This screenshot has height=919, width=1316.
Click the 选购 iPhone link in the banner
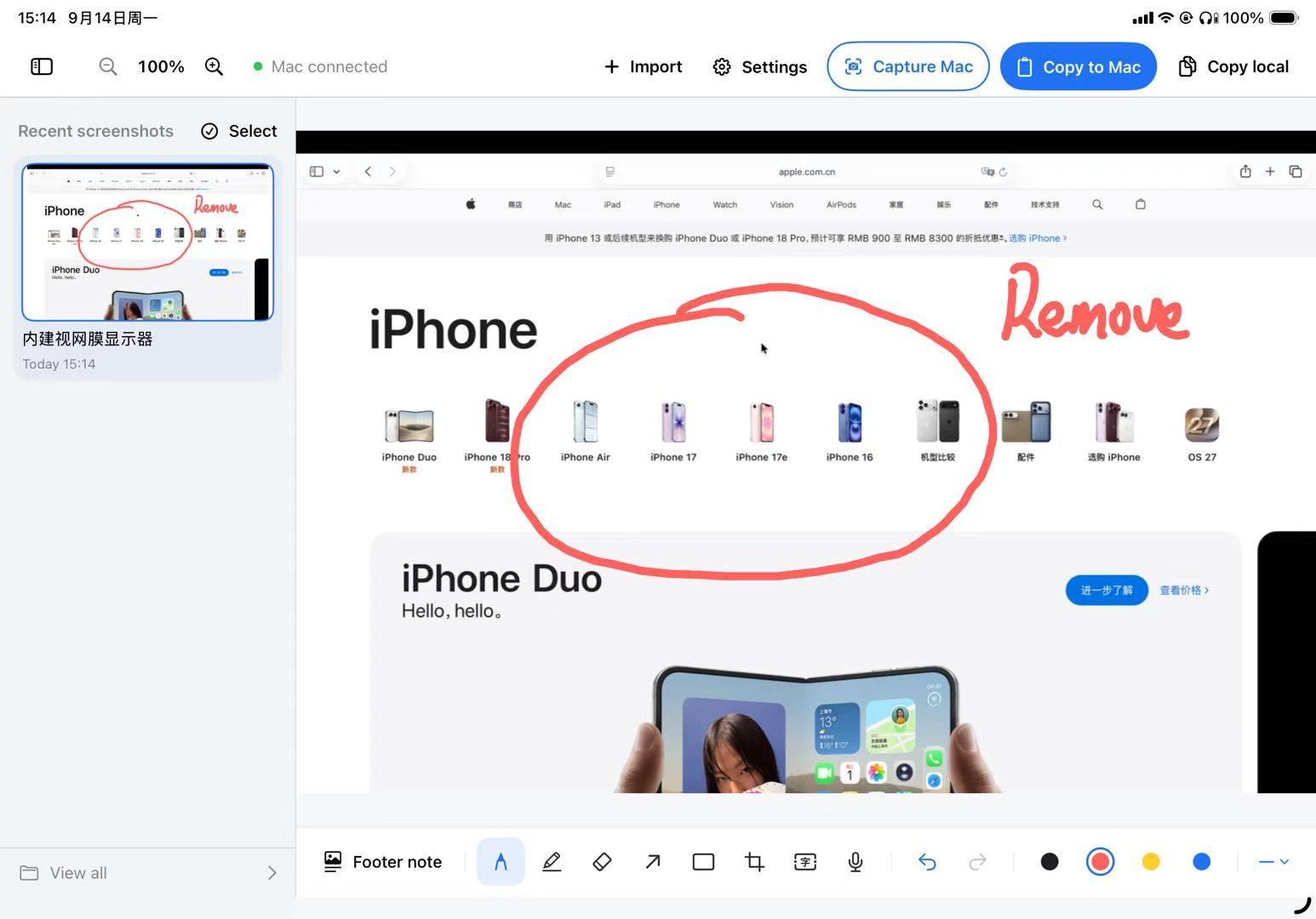tap(1037, 238)
